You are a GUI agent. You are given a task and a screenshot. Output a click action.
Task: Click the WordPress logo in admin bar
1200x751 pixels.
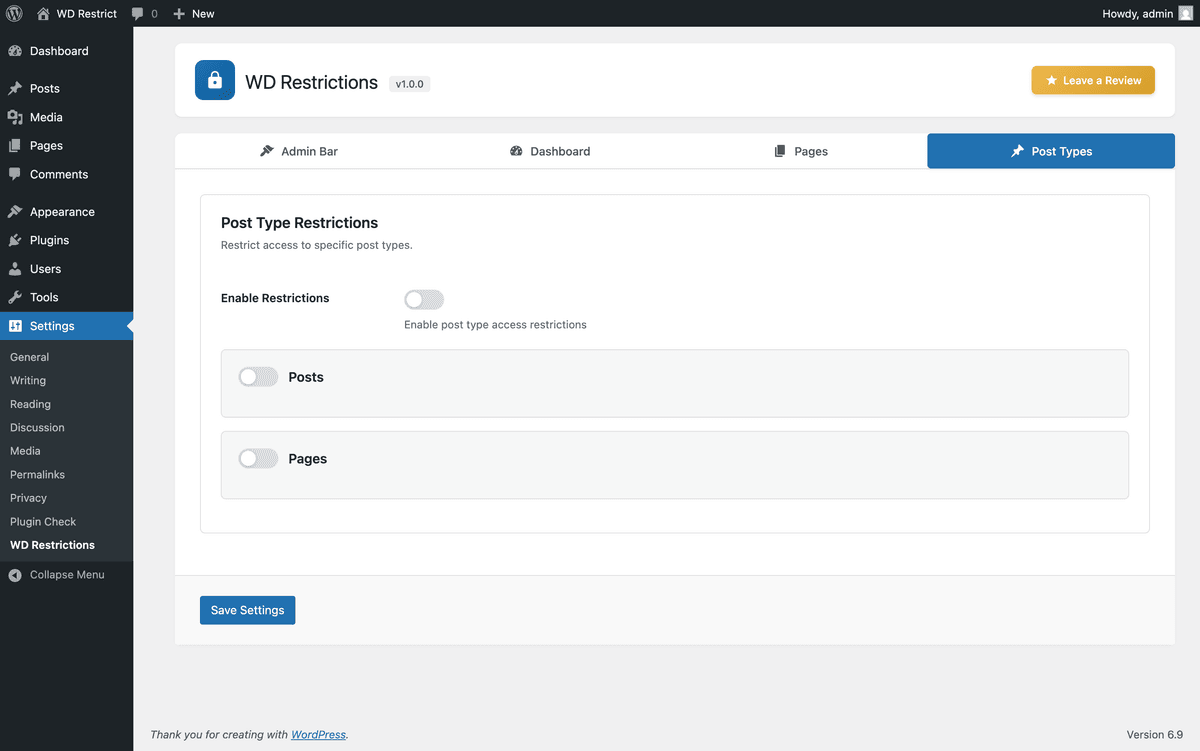click(x=14, y=14)
